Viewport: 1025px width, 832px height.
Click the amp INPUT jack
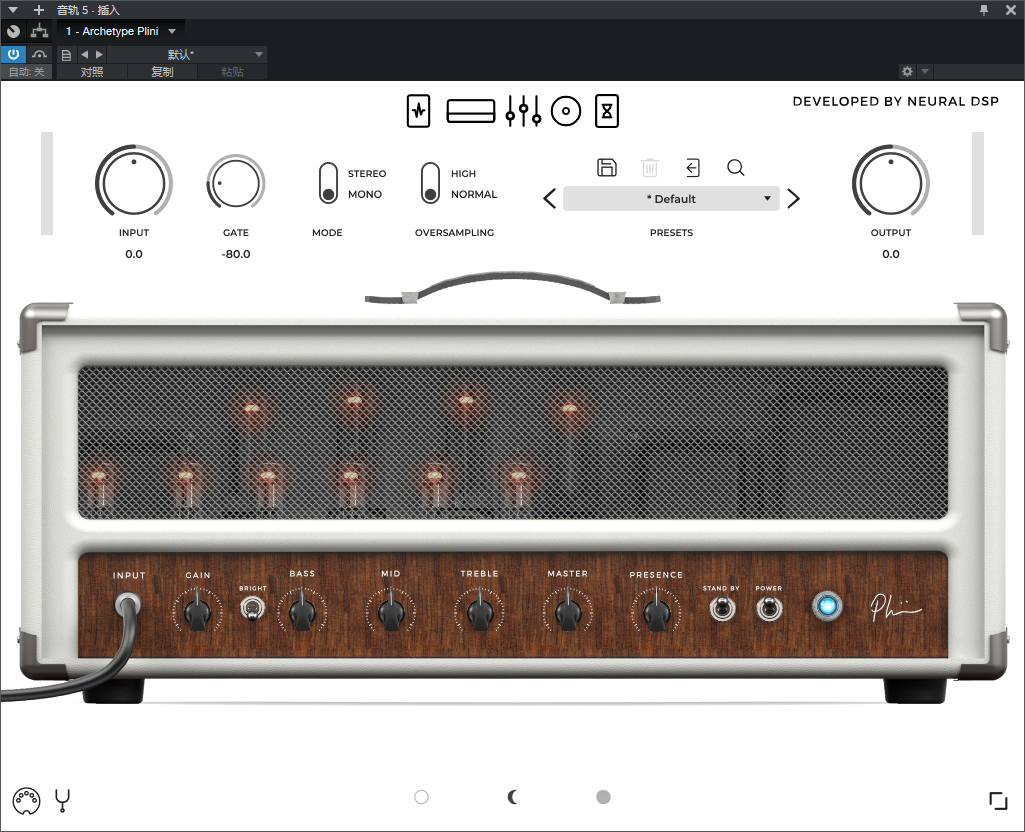pos(127,605)
